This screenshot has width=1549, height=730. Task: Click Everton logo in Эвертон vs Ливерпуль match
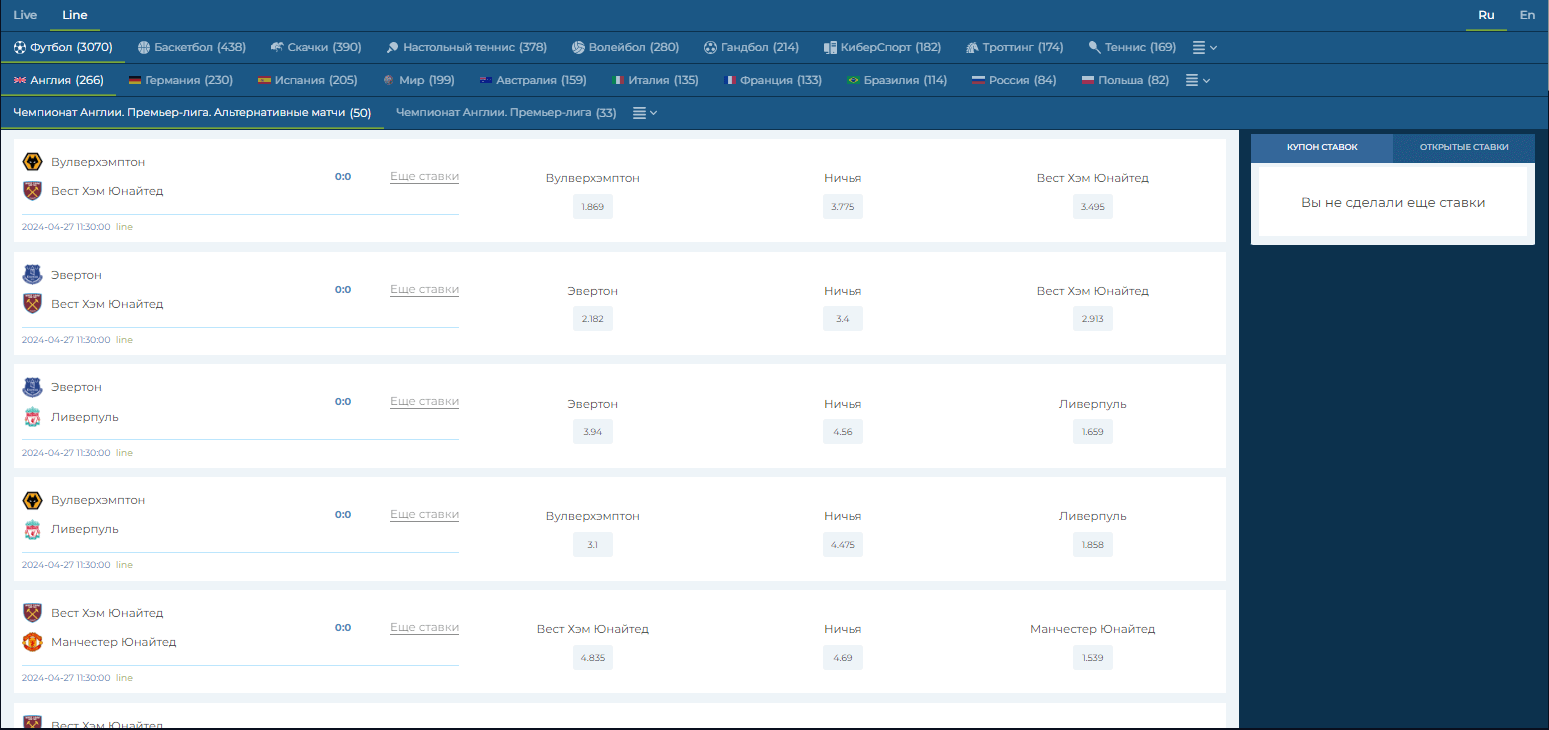(33, 388)
